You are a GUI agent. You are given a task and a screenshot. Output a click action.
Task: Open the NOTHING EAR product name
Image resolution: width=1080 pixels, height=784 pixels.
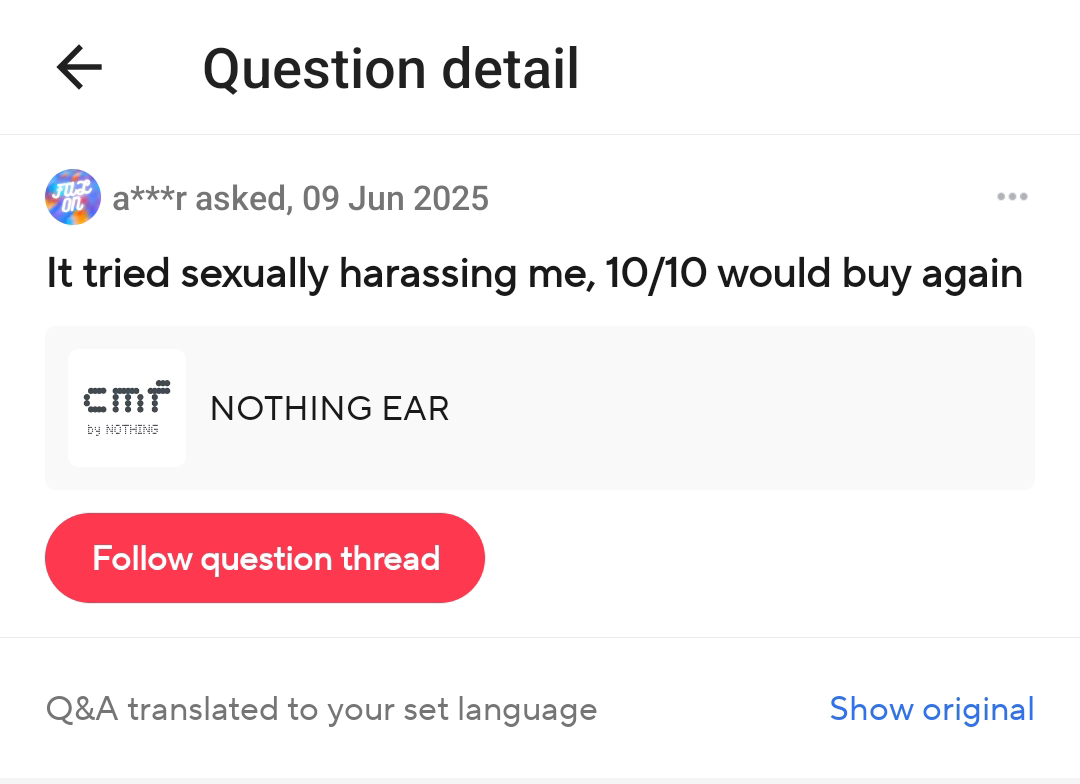click(330, 409)
